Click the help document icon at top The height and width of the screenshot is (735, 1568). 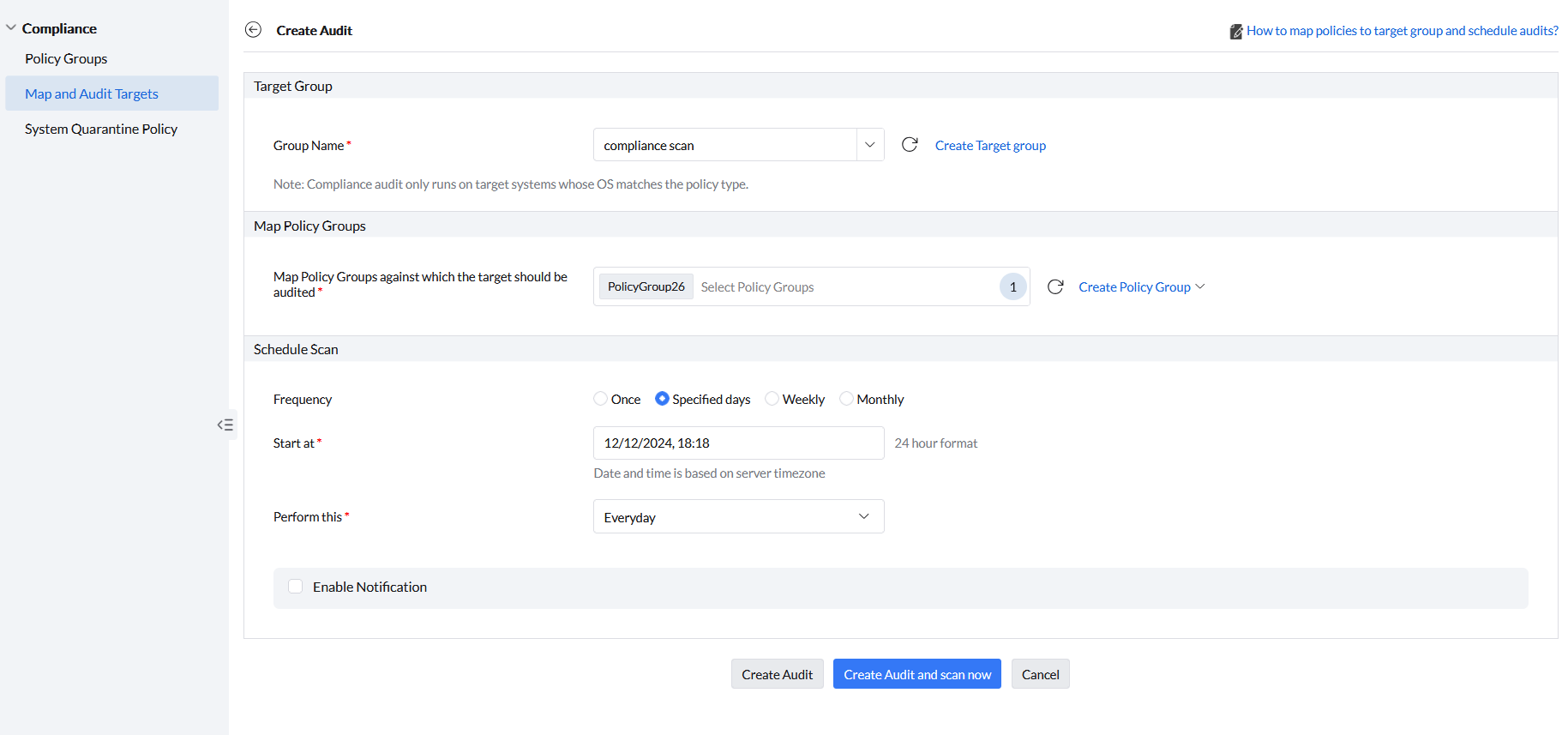(1235, 32)
